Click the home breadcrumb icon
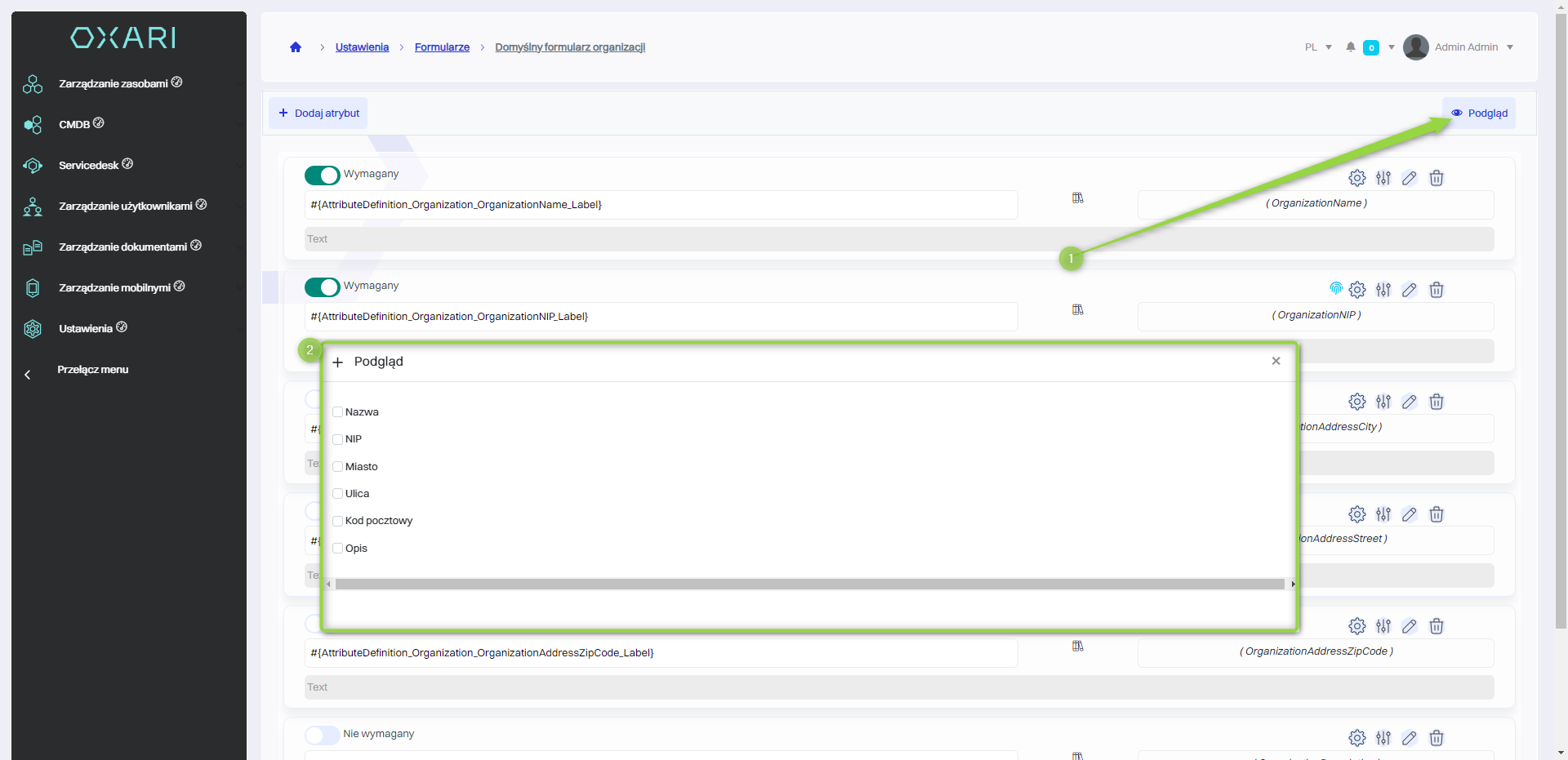The height and width of the screenshot is (760, 1568). tap(296, 47)
